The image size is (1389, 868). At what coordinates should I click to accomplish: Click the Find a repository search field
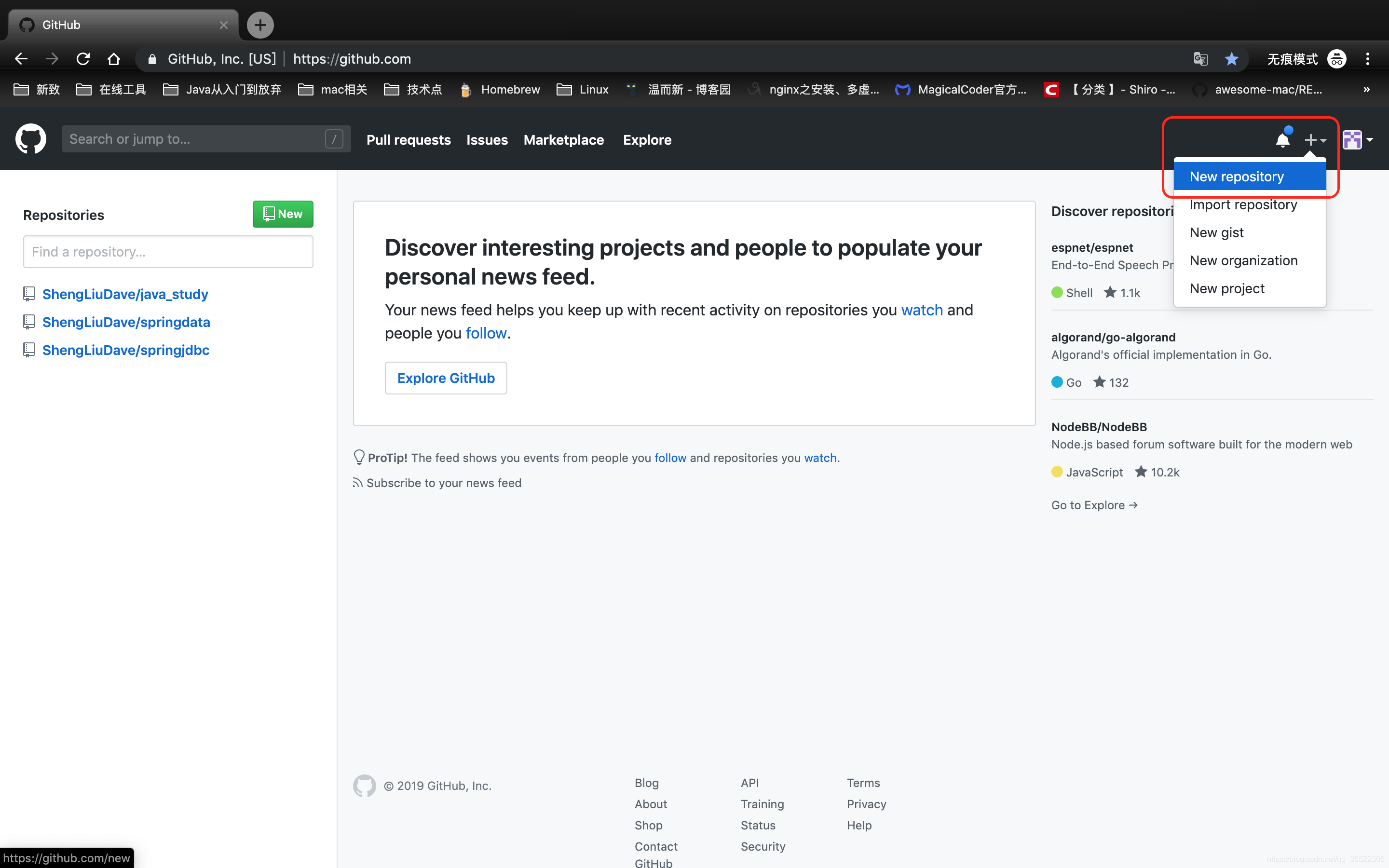tap(168, 251)
